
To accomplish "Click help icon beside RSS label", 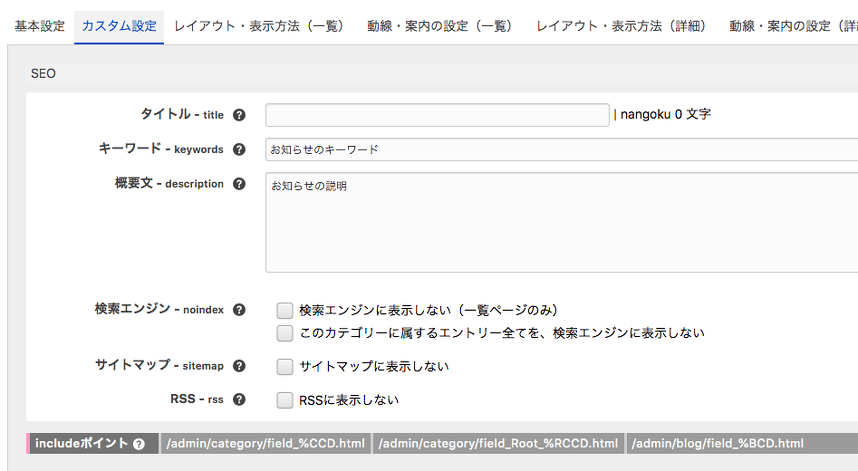I will 239,400.
